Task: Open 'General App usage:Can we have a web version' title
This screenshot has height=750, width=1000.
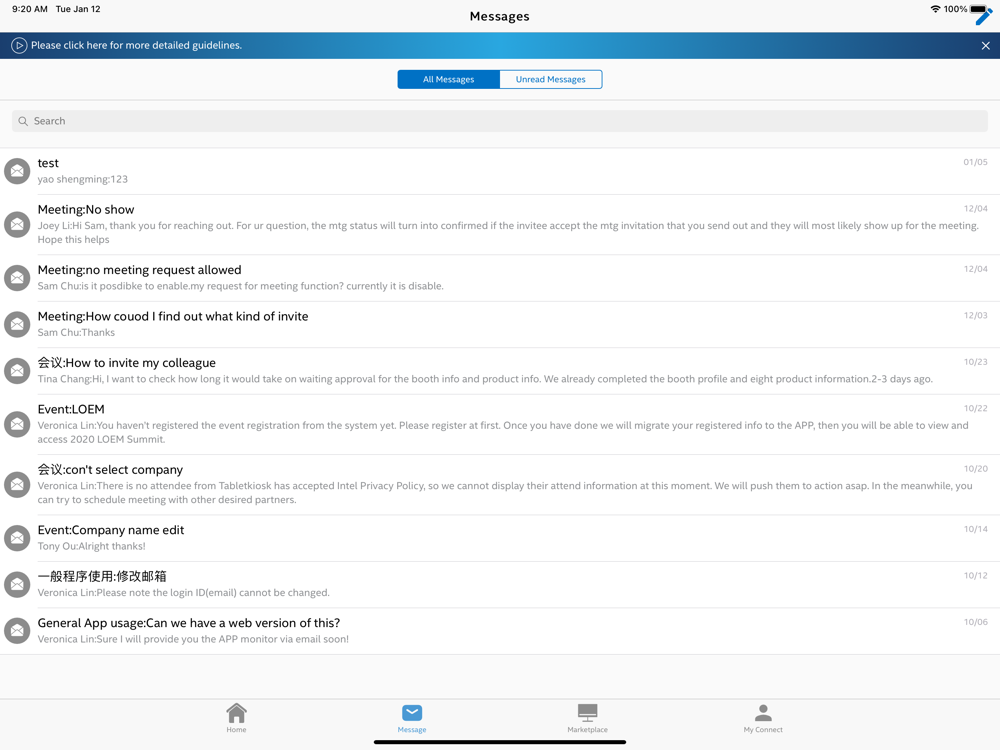Action: click(189, 622)
